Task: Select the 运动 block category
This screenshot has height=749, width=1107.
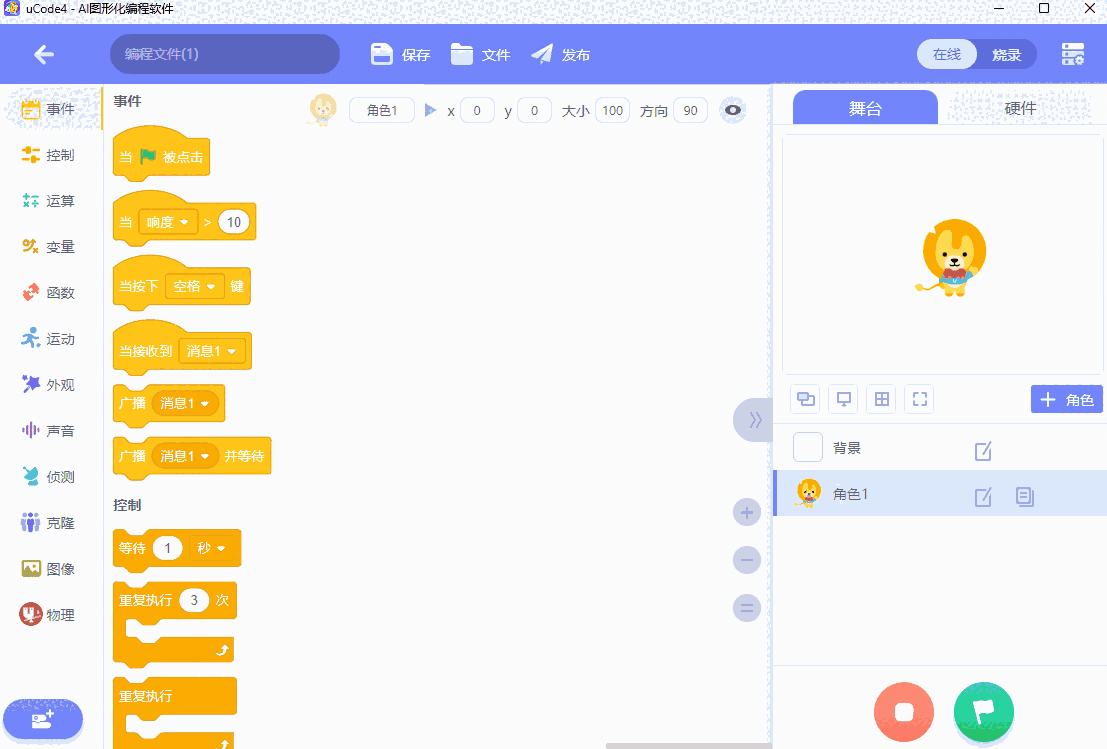Action: (50, 339)
